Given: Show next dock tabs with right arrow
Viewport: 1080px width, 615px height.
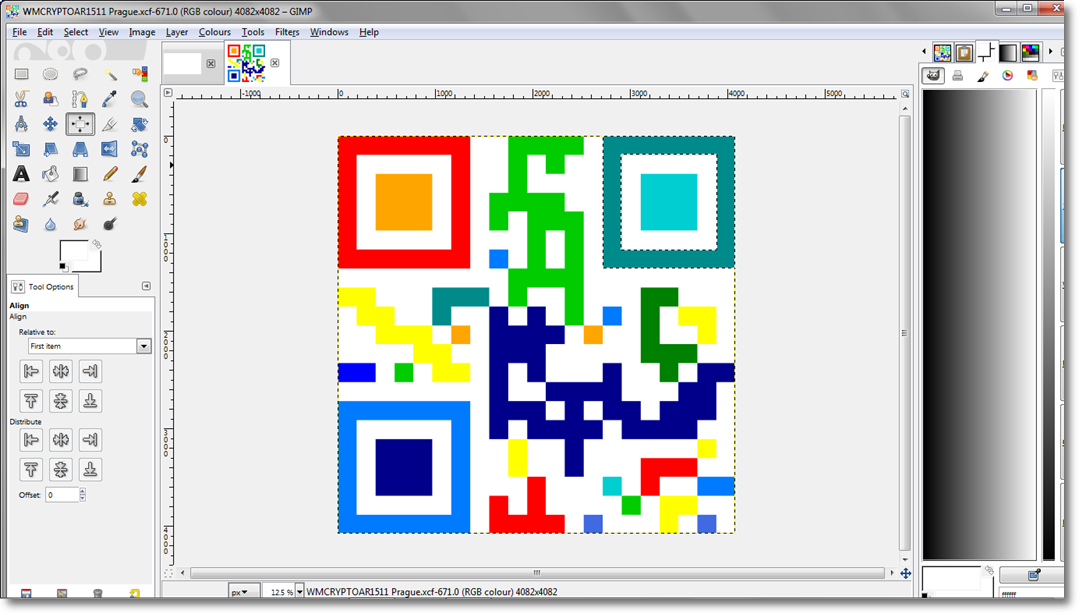Looking at the screenshot, I should click(1050, 52).
